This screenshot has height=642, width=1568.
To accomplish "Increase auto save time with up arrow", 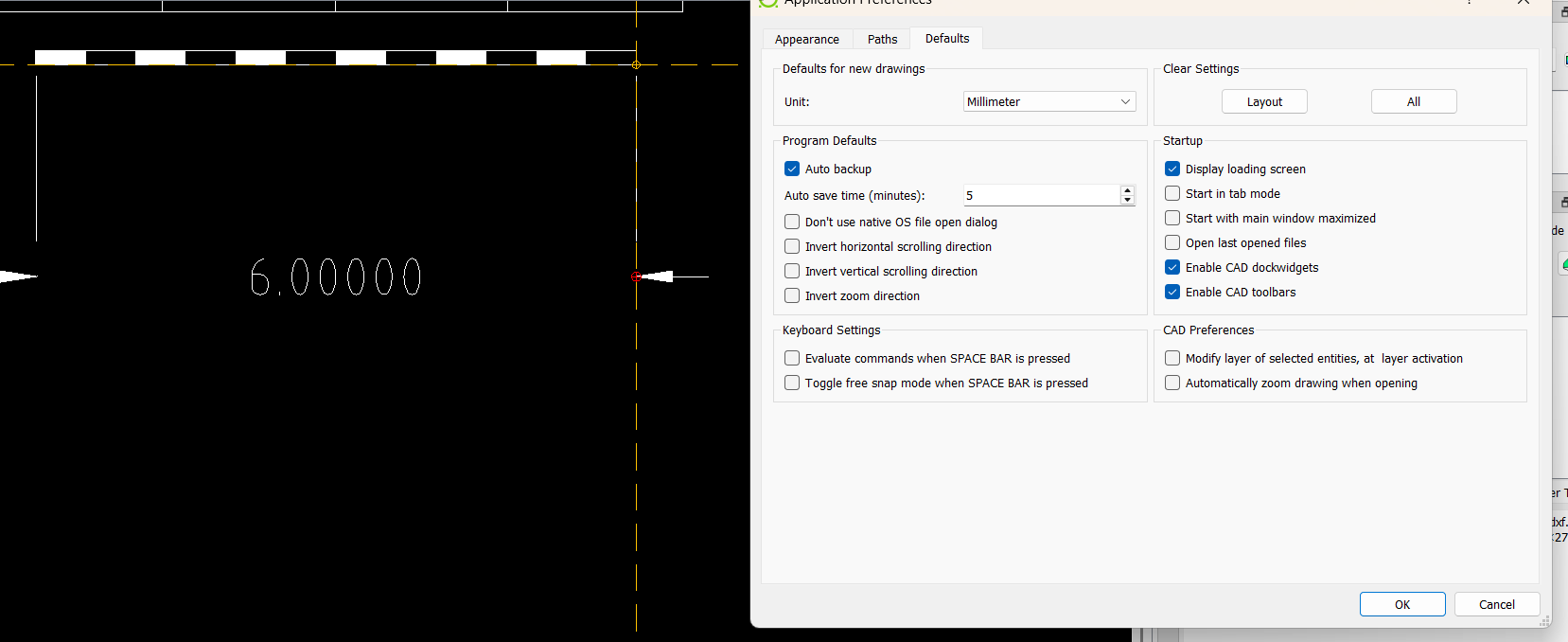I will [x=1127, y=190].
